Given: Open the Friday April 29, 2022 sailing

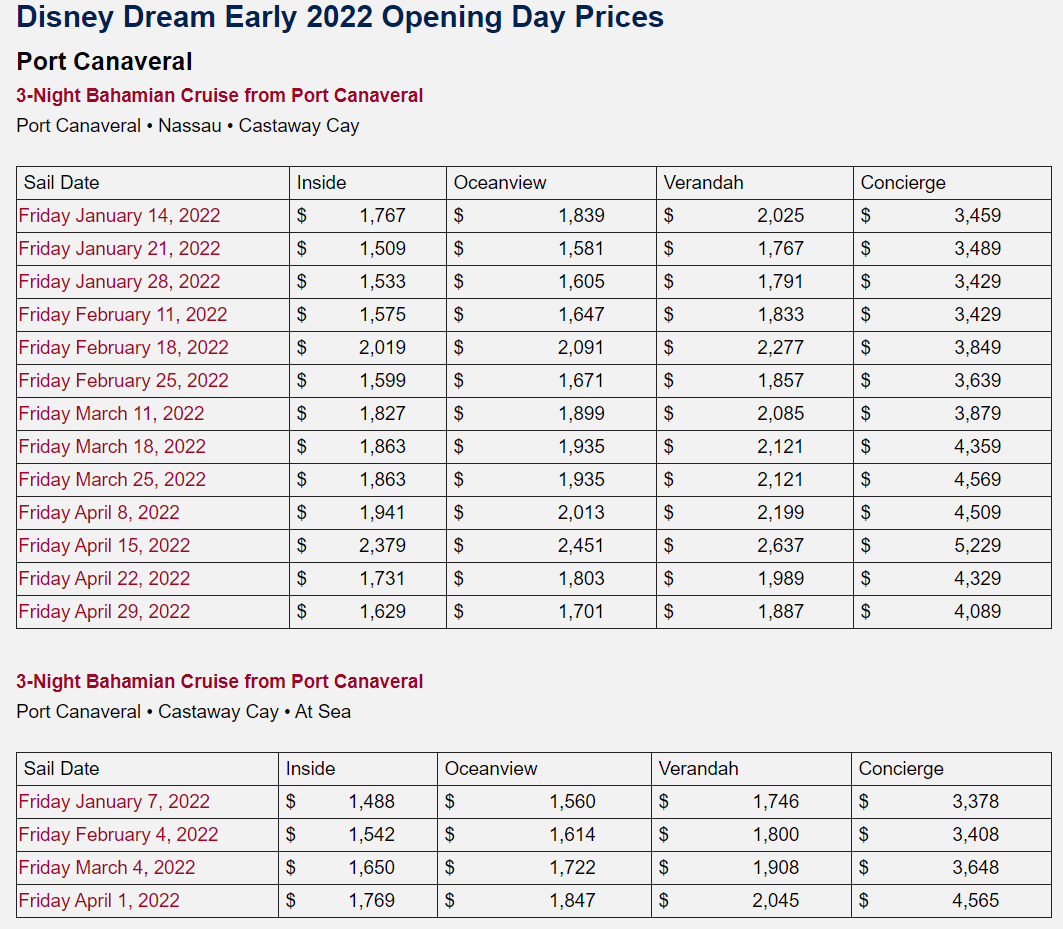Looking at the screenshot, I should [104, 612].
